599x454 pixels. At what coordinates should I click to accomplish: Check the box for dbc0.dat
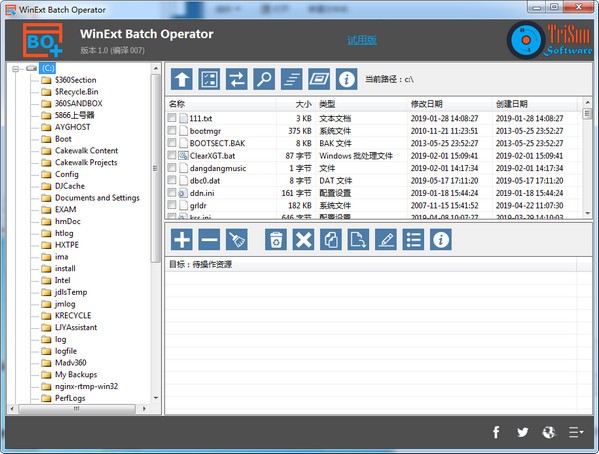point(172,180)
